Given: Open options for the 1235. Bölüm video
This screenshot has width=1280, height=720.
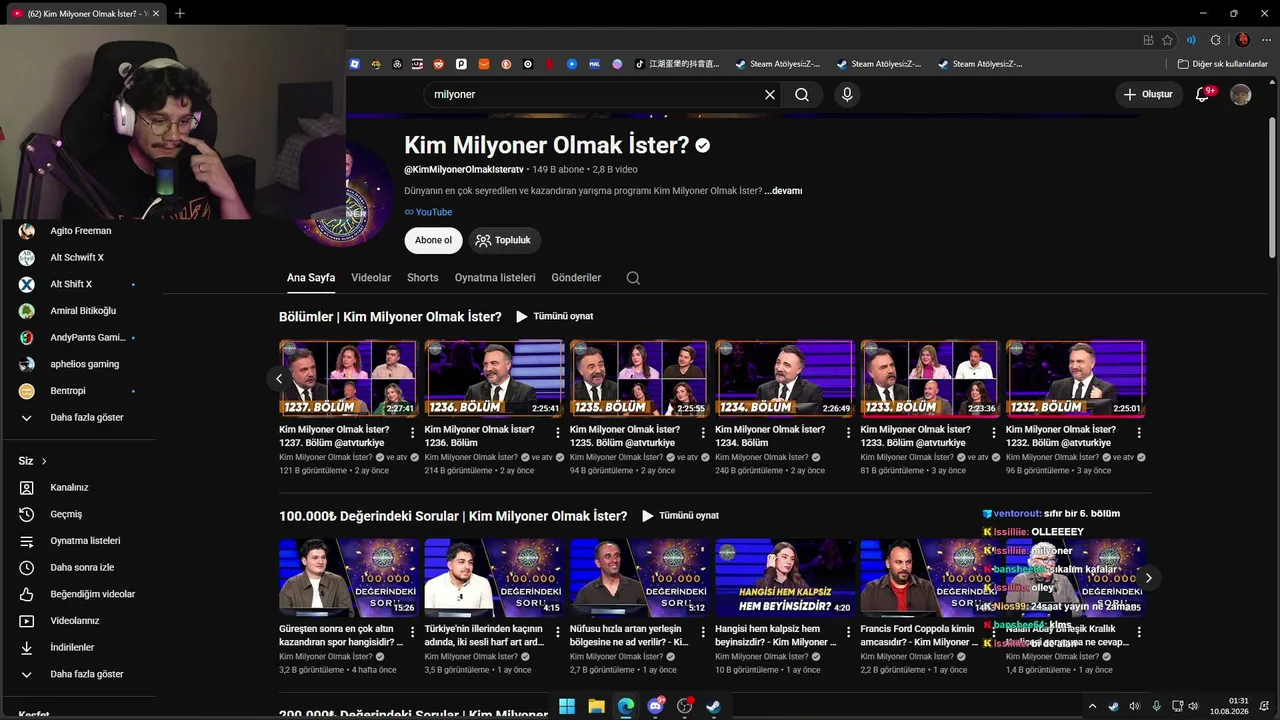Looking at the screenshot, I should click(703, 433).
